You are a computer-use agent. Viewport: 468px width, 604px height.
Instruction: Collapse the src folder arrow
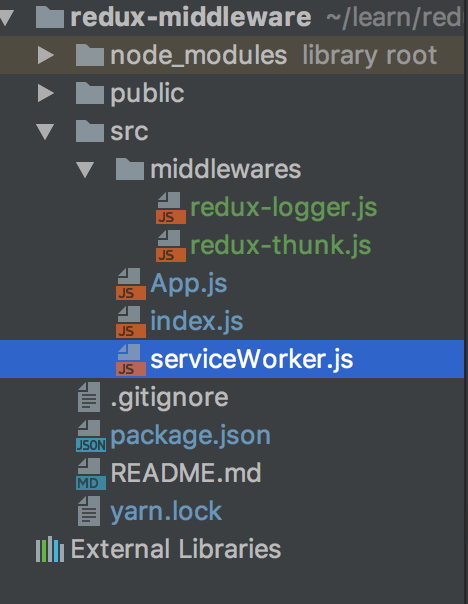(45, 131)
